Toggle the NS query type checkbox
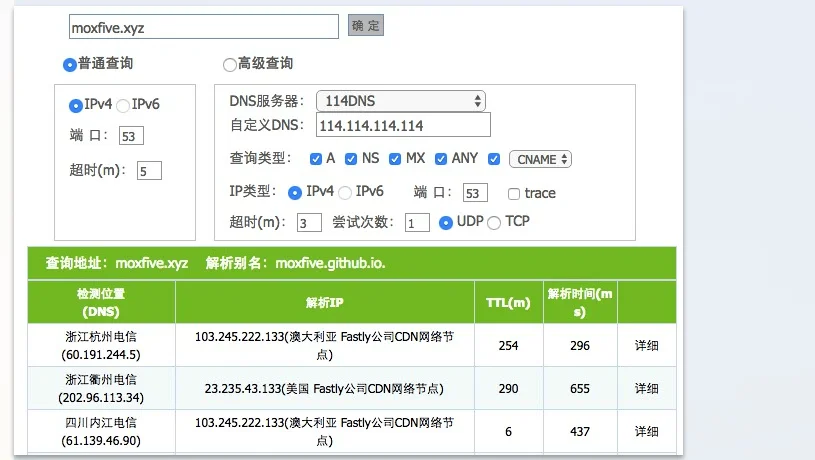Image resolution: width=815 pixels, height=460 pixels. (x=351, y=159)
